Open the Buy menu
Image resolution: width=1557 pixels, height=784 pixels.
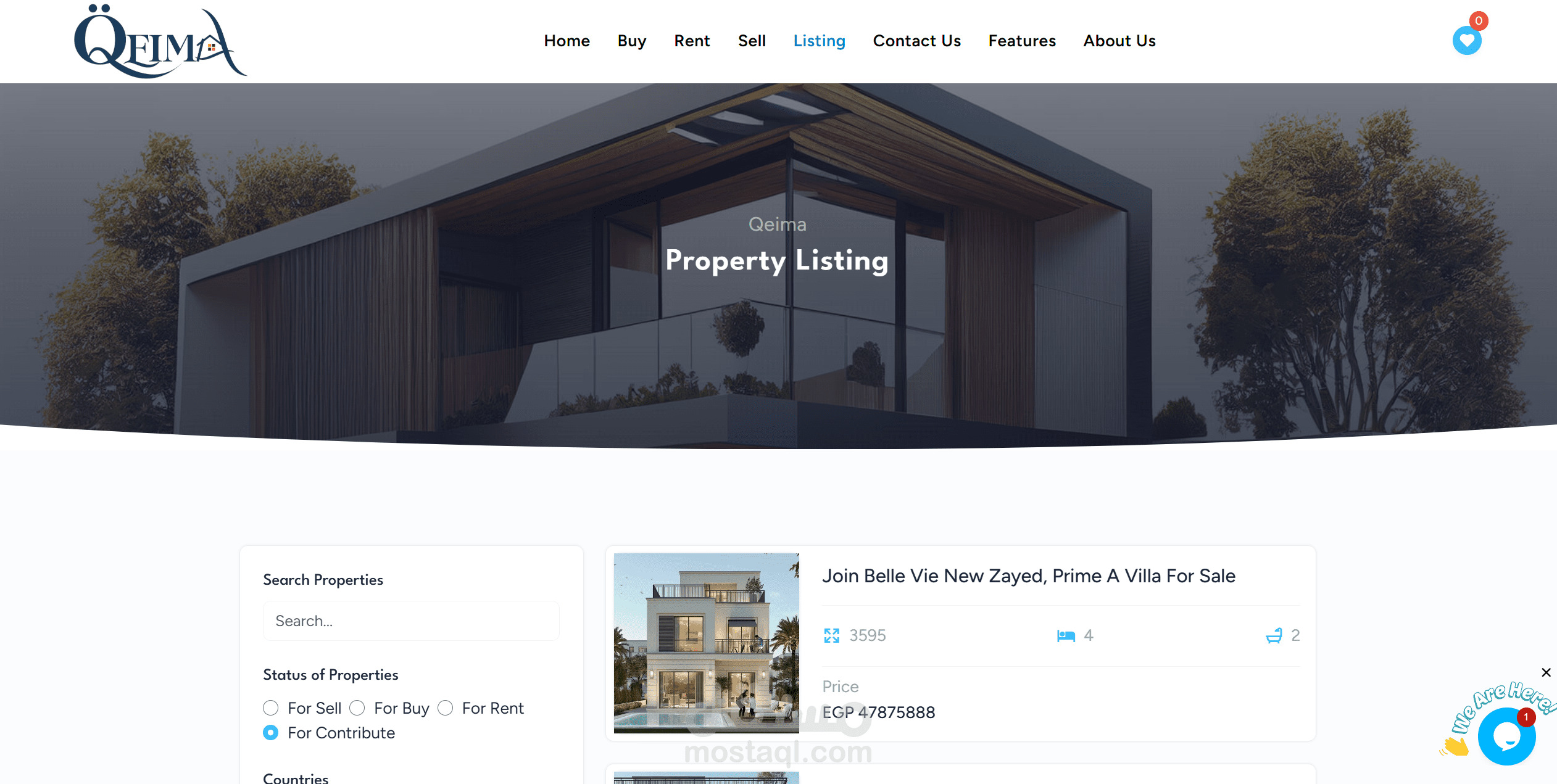pyautogui.click(x=632, y=41)
